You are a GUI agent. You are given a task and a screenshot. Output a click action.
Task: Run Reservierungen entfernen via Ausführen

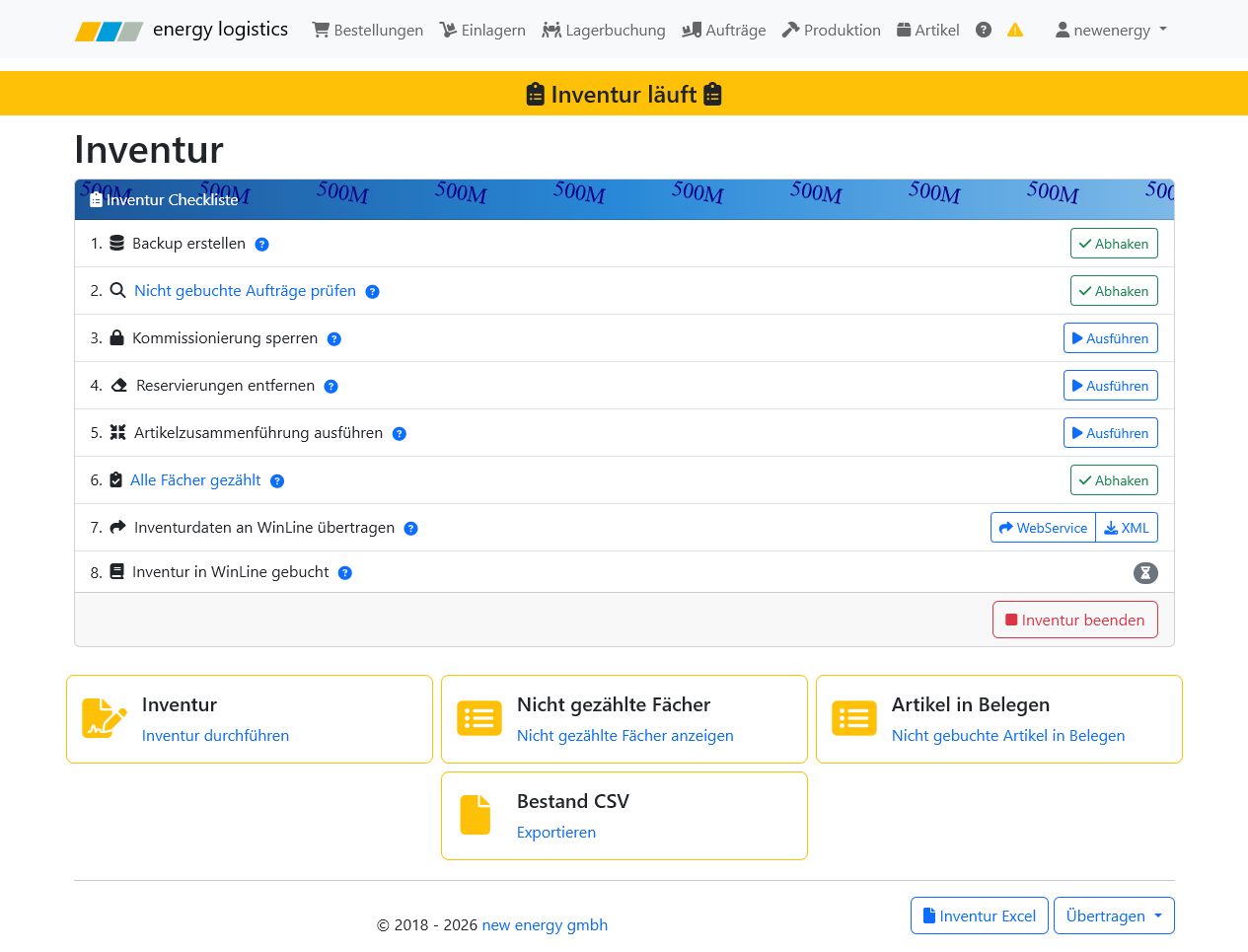1111,386
